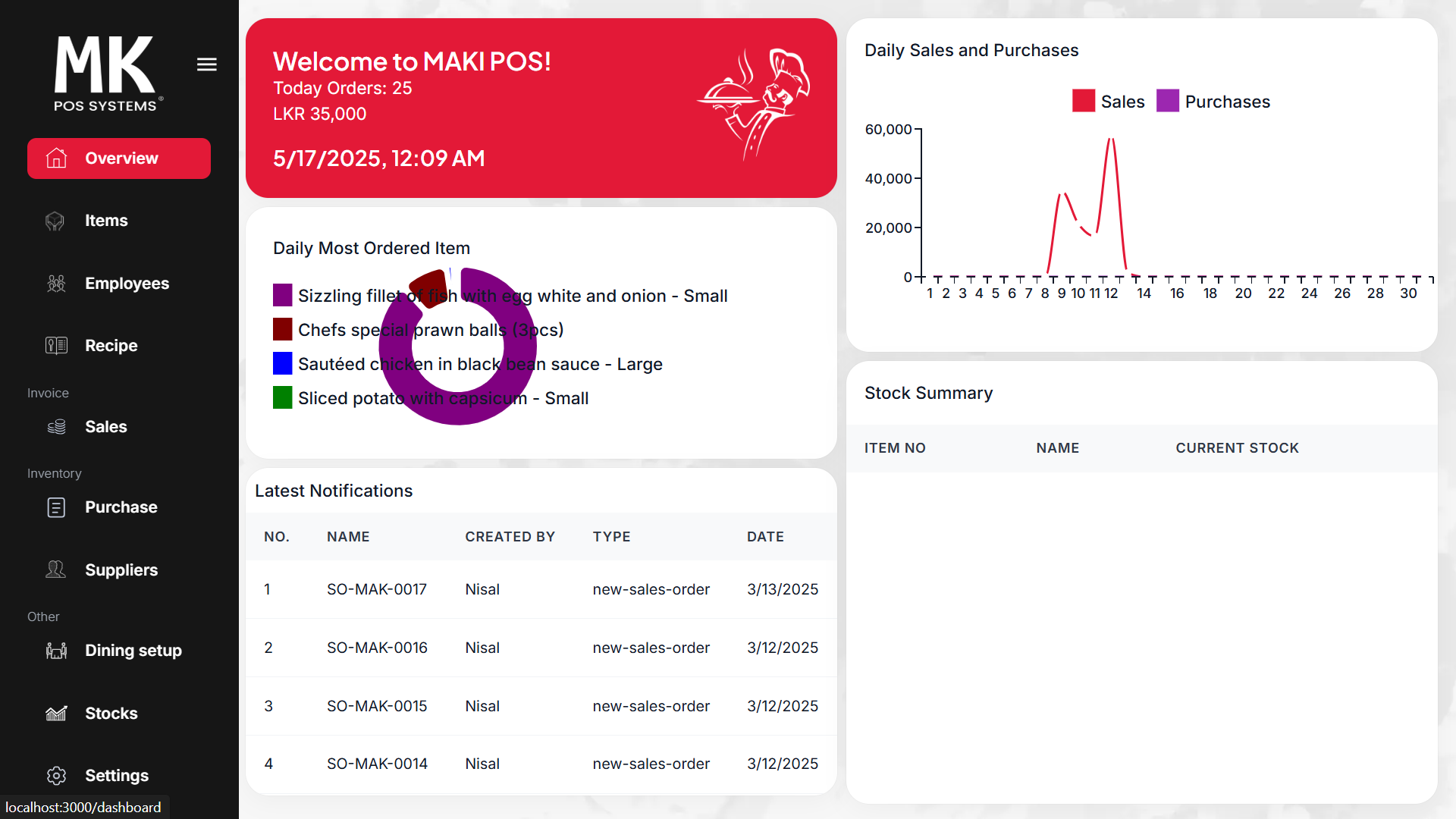Click the Overview home icon

(56, 158)
